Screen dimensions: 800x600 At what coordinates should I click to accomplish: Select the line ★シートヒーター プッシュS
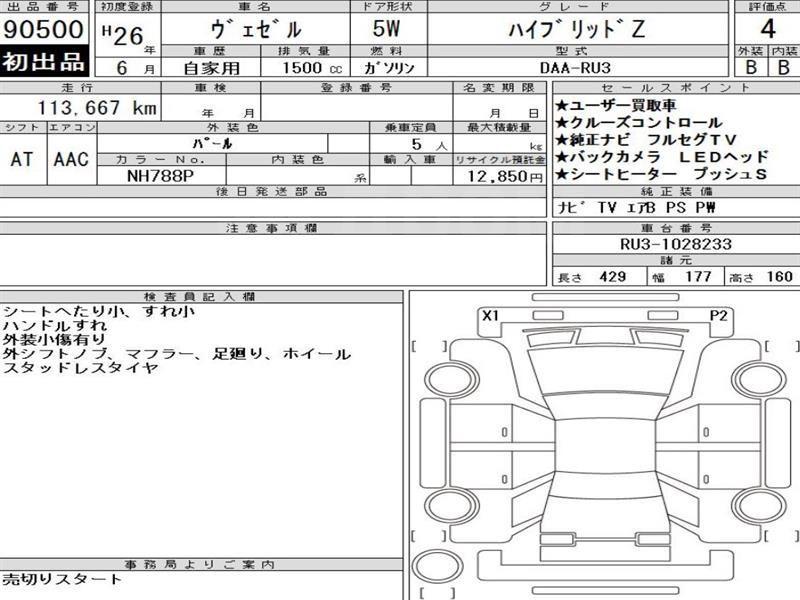661,174
